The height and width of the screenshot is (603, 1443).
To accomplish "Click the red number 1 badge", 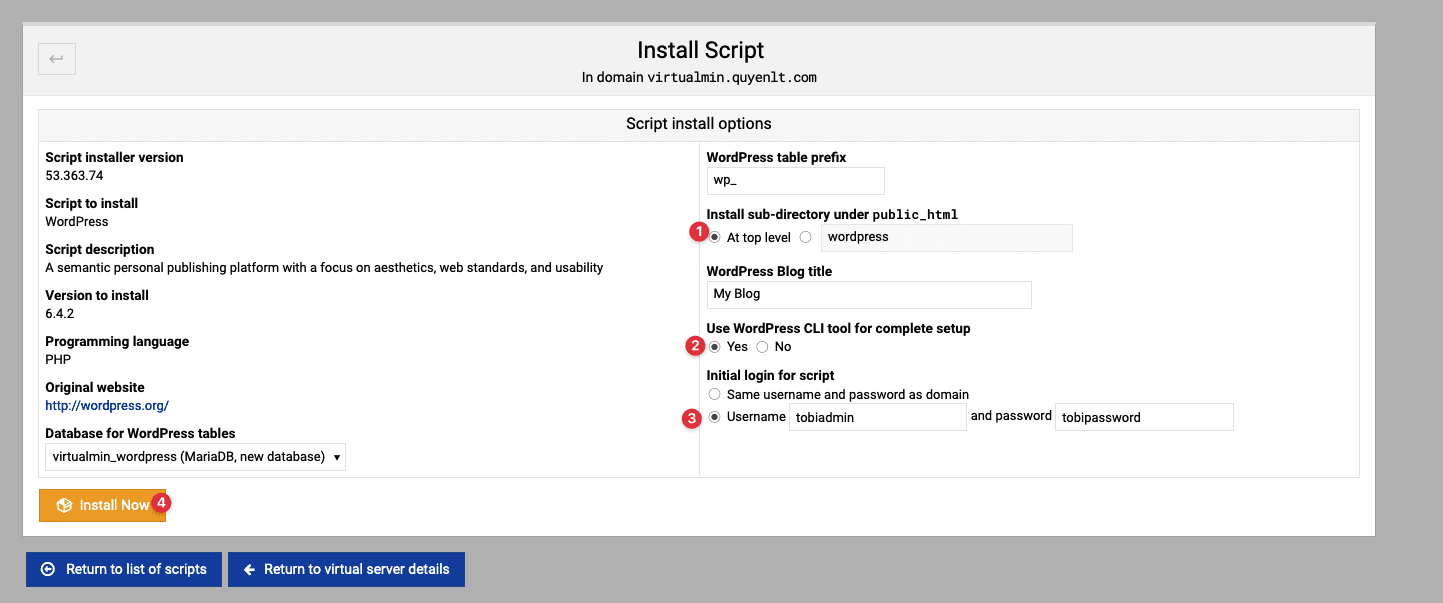I will 698,232.
